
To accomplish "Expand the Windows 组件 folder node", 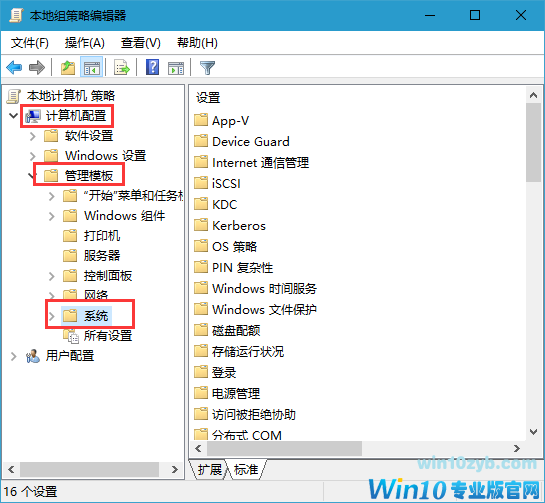I will (52, 216).
